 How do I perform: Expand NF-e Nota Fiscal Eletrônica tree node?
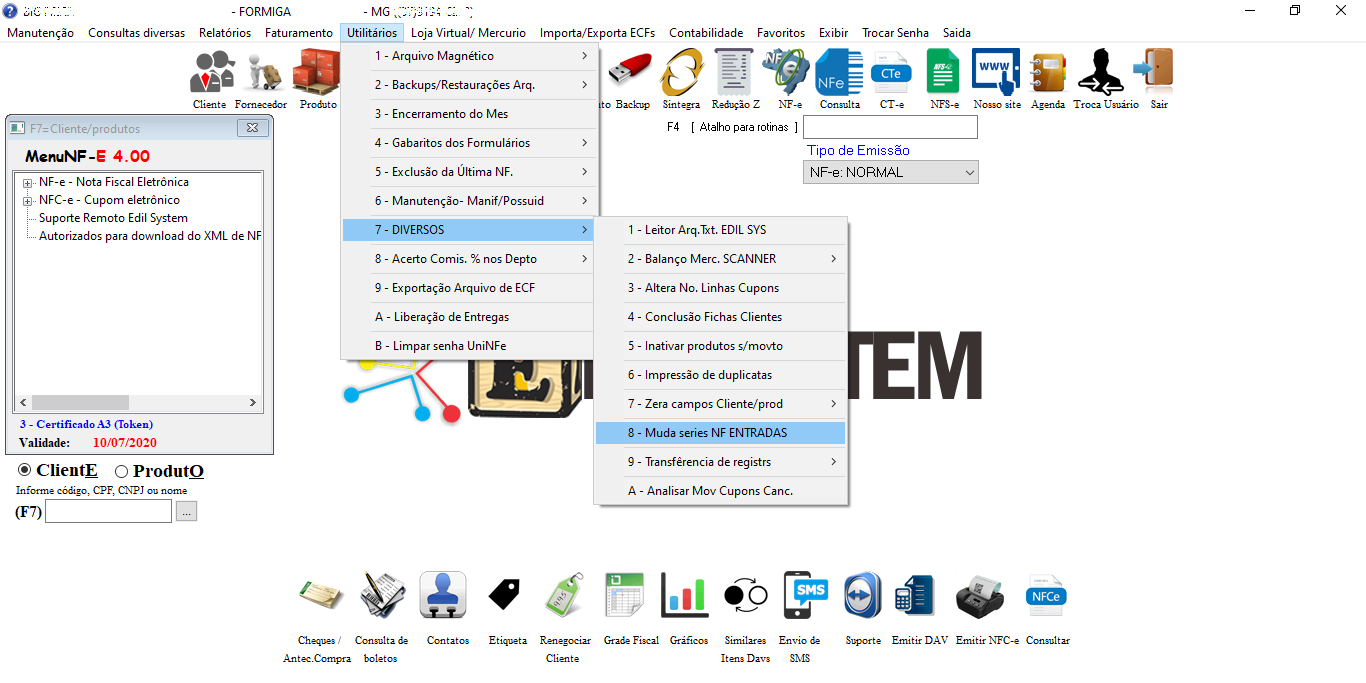[28, 183]
